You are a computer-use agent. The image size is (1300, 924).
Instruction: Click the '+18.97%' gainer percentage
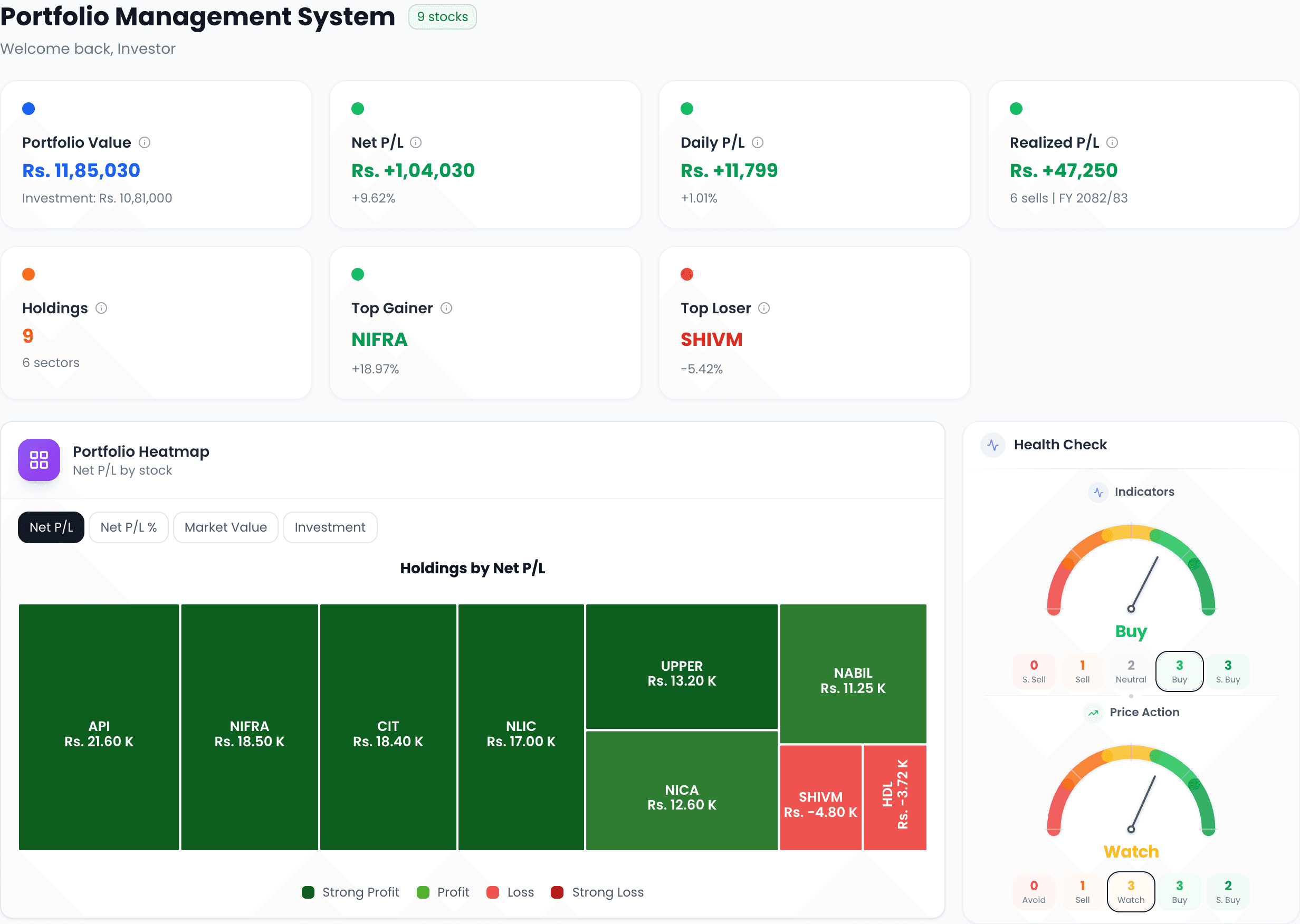375,369
